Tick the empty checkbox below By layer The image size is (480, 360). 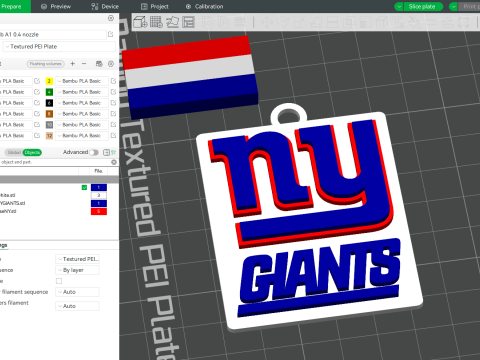pos(59,281)
